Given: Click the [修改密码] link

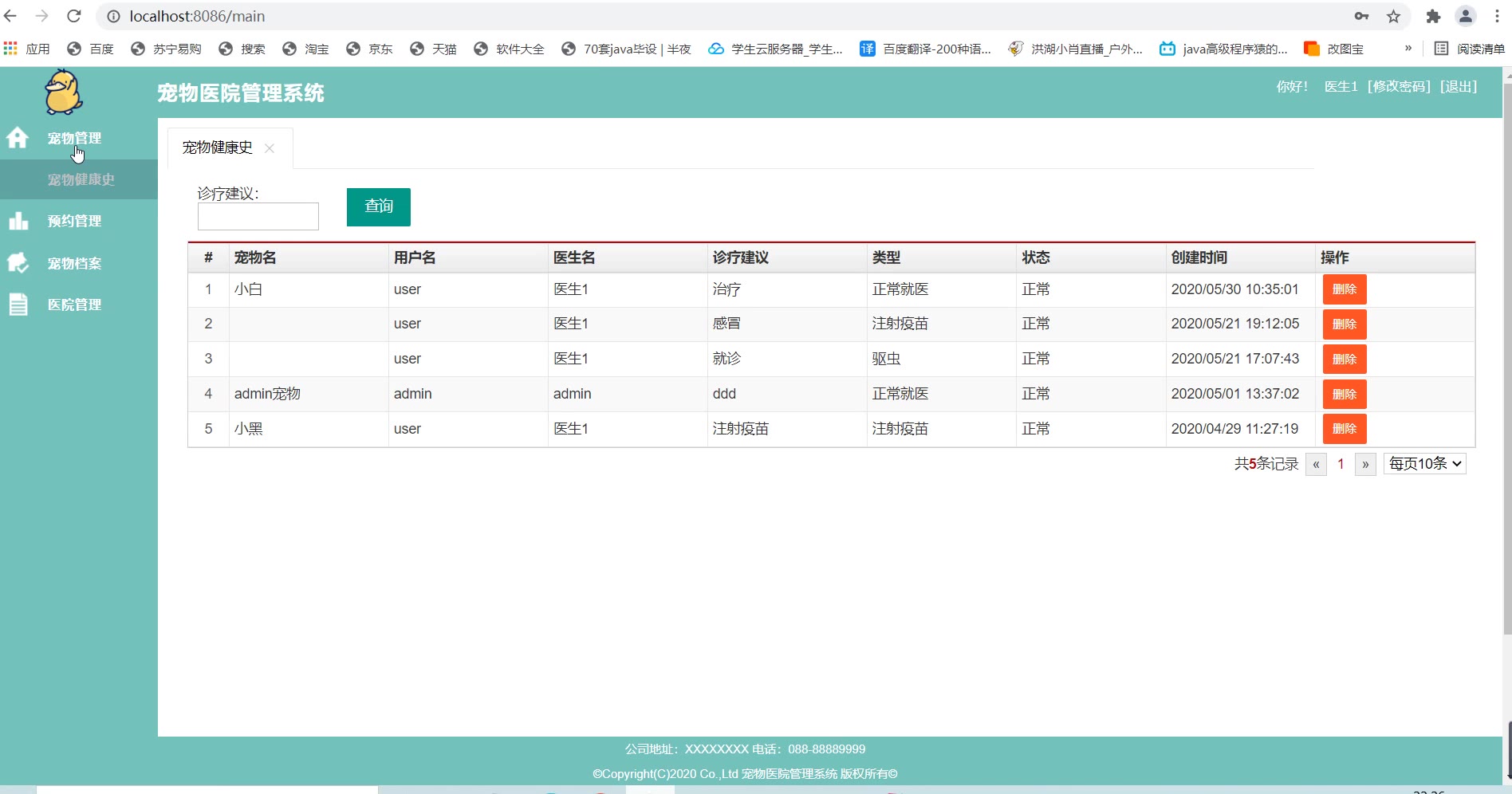Looking at the screenshot, I should [x=1399, y=86].
